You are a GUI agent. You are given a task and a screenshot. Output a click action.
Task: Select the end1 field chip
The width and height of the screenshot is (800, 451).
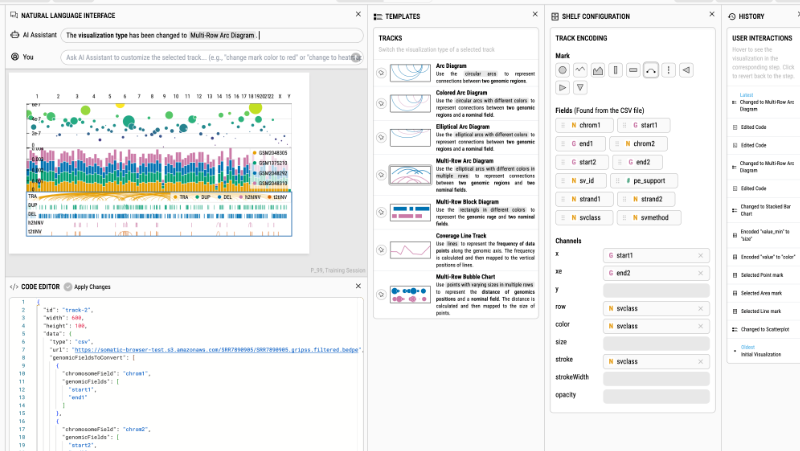(581, 144)
